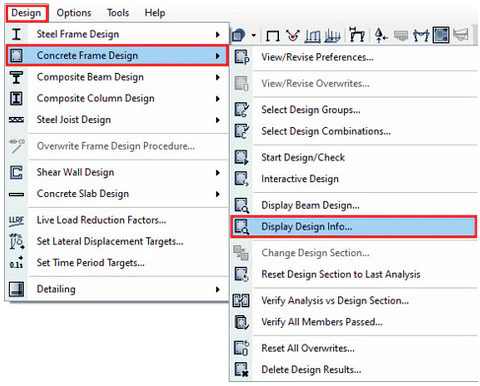Select Steel Joist Design entry
The height and width of the screenshot is (386, 480).
(117, 120)
